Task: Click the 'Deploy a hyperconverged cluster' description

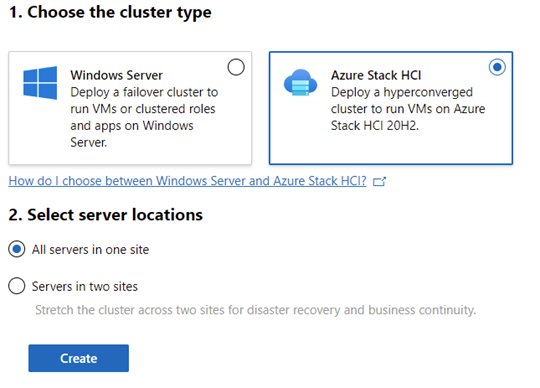Action: coord(408,109)
